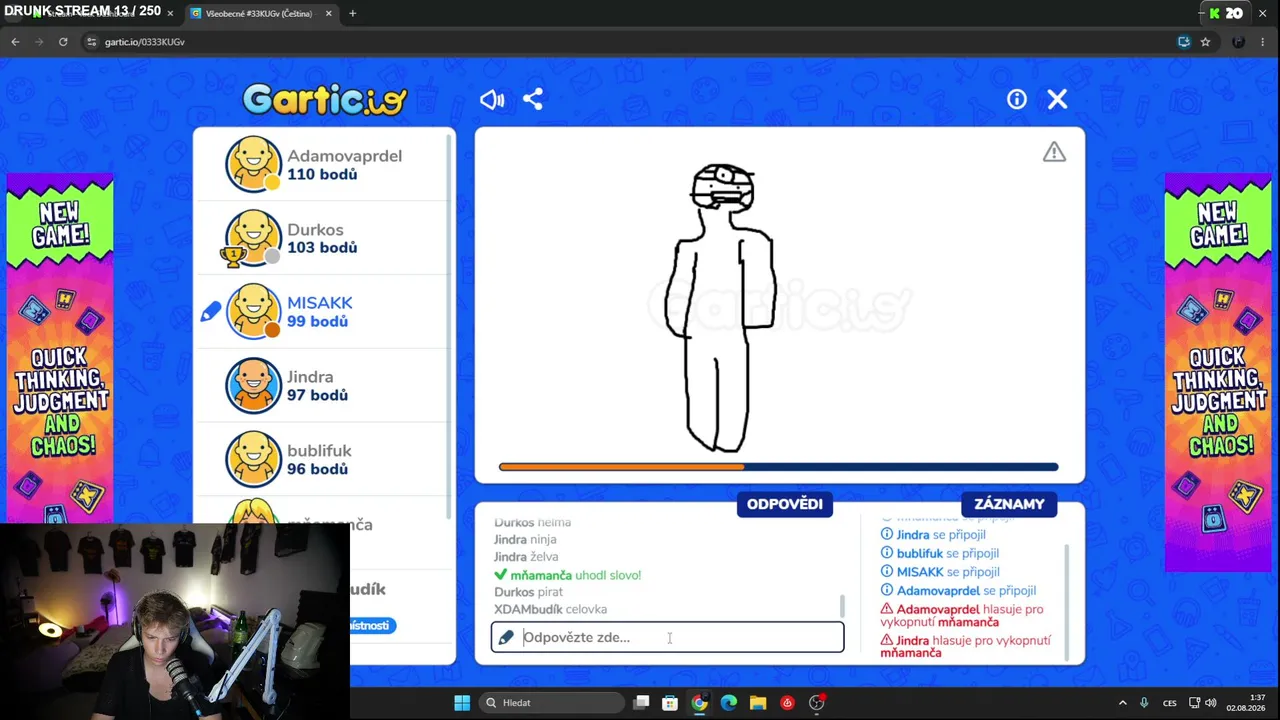Click the round timer progress bar
This screenshot has height=720, width=1280.
[x=778, y=467]
